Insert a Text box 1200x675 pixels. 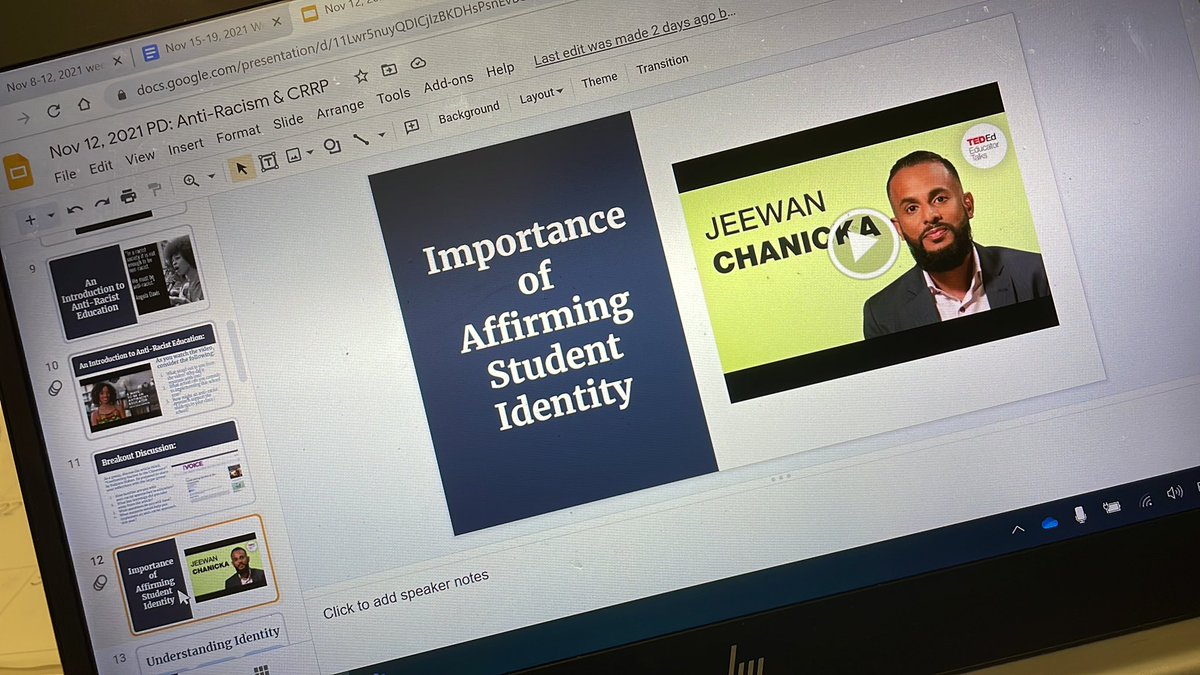point(268,162)
